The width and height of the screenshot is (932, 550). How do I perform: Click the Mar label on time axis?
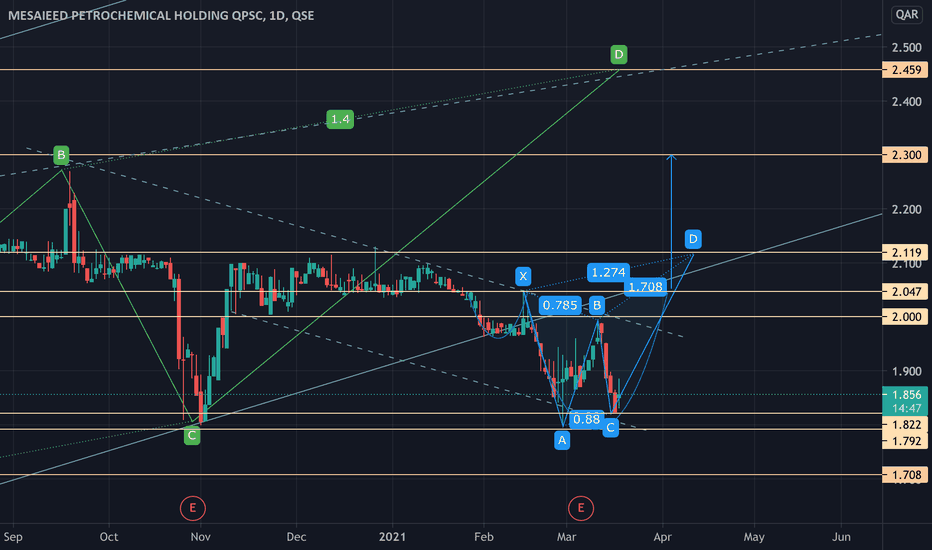coord(566,537)
